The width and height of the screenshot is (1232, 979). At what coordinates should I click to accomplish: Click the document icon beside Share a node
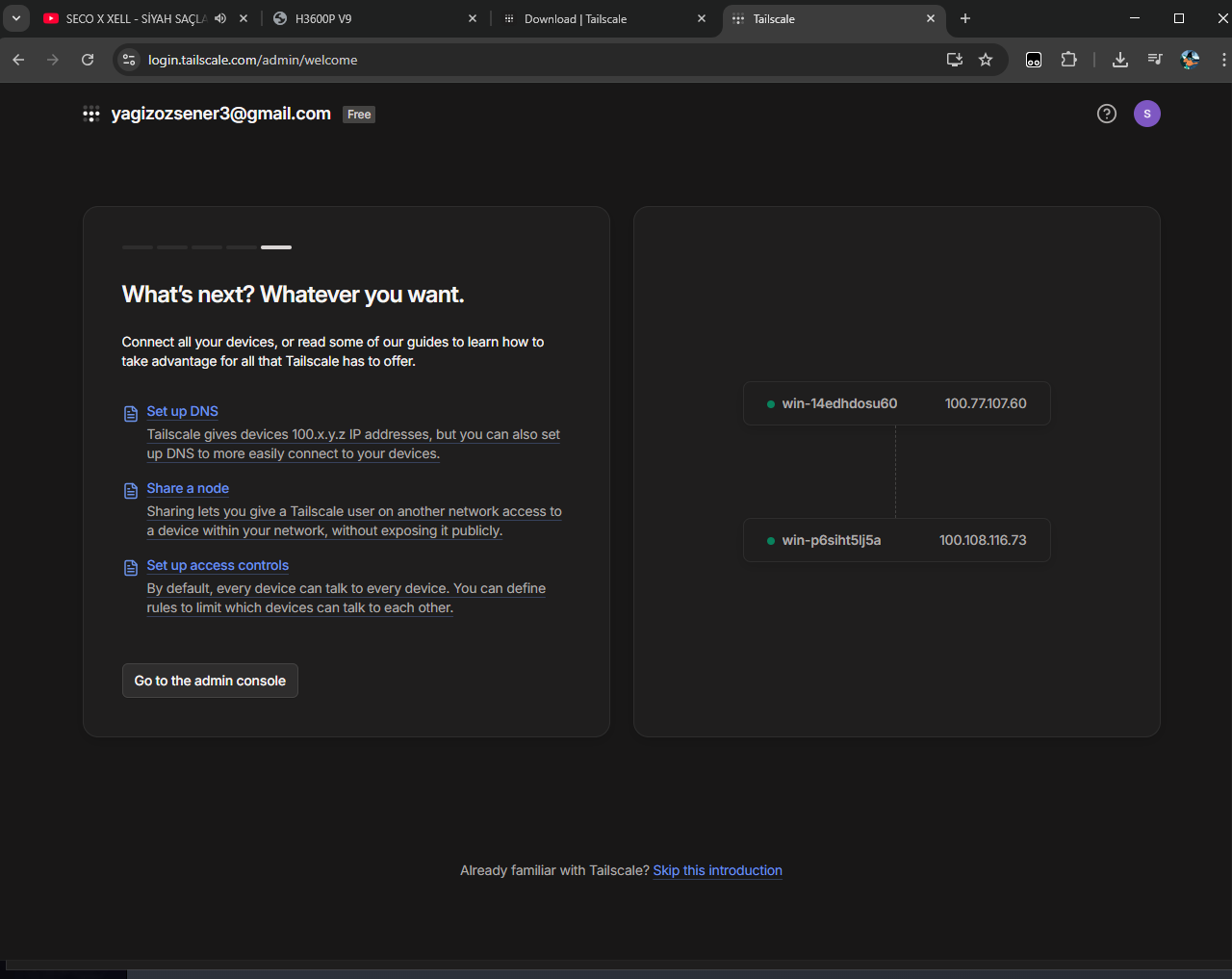click(x=131, y=491)
